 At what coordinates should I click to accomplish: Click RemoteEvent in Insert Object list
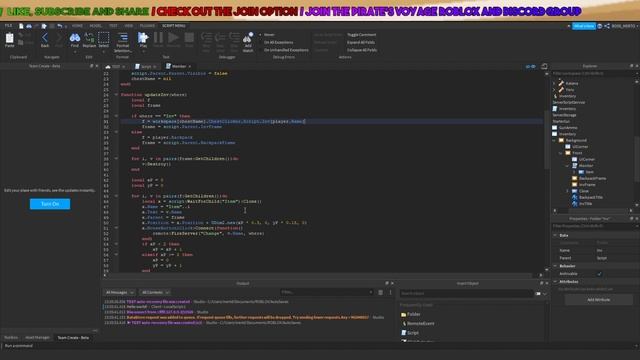coord(418,324)
